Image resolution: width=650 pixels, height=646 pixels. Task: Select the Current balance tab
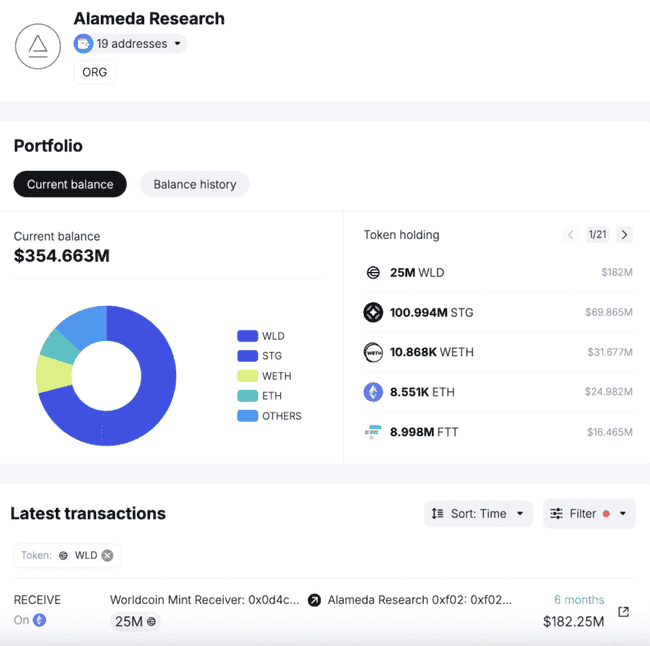pyautogui.click(x=70, y=184)
